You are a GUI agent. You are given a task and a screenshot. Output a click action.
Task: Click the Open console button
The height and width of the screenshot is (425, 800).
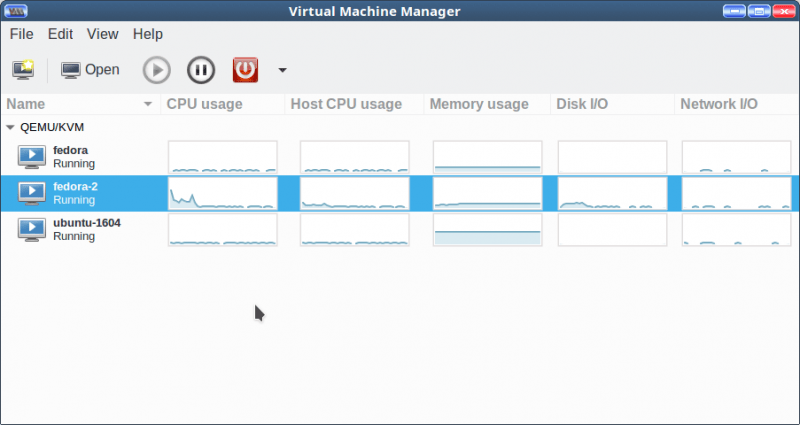point(90,70)
